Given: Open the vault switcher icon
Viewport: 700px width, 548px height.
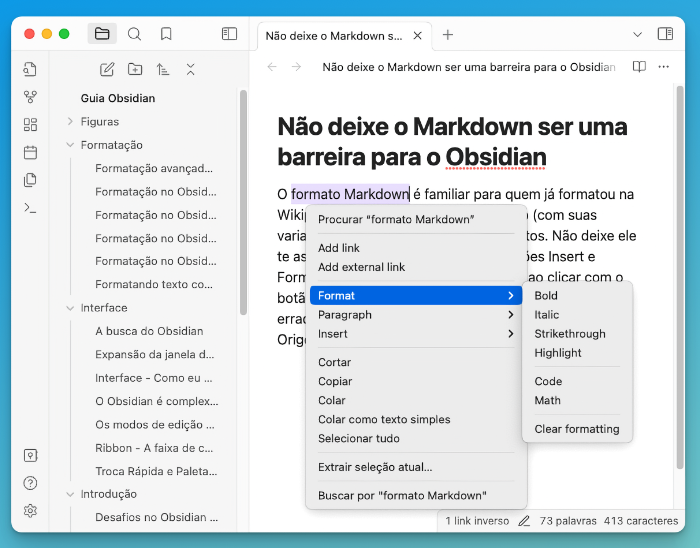Looking at the screenshot, I should pos(30,455).
